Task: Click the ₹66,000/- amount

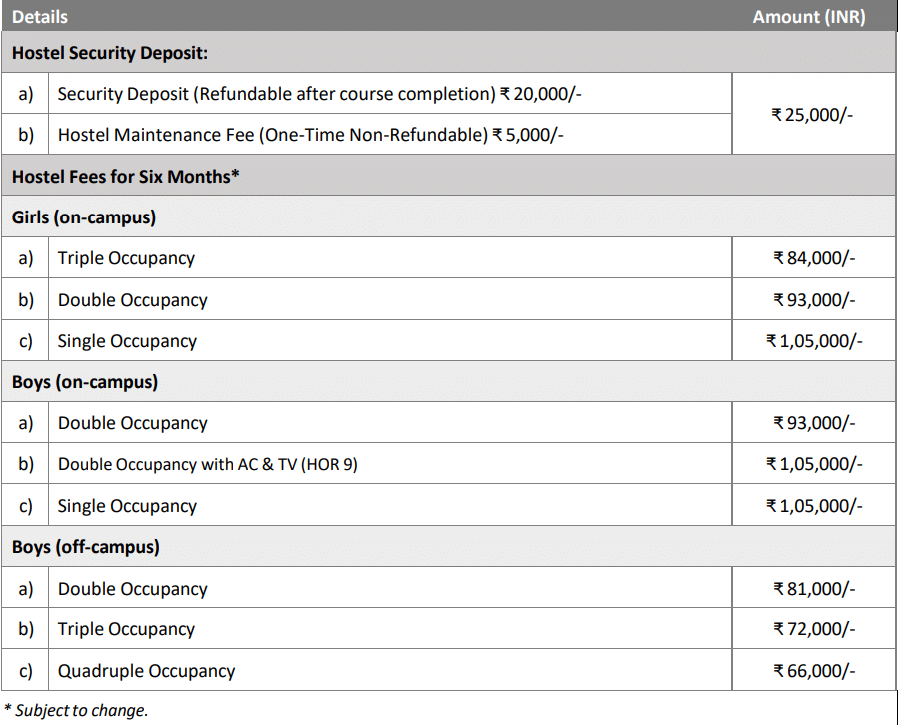Action: 814,671
